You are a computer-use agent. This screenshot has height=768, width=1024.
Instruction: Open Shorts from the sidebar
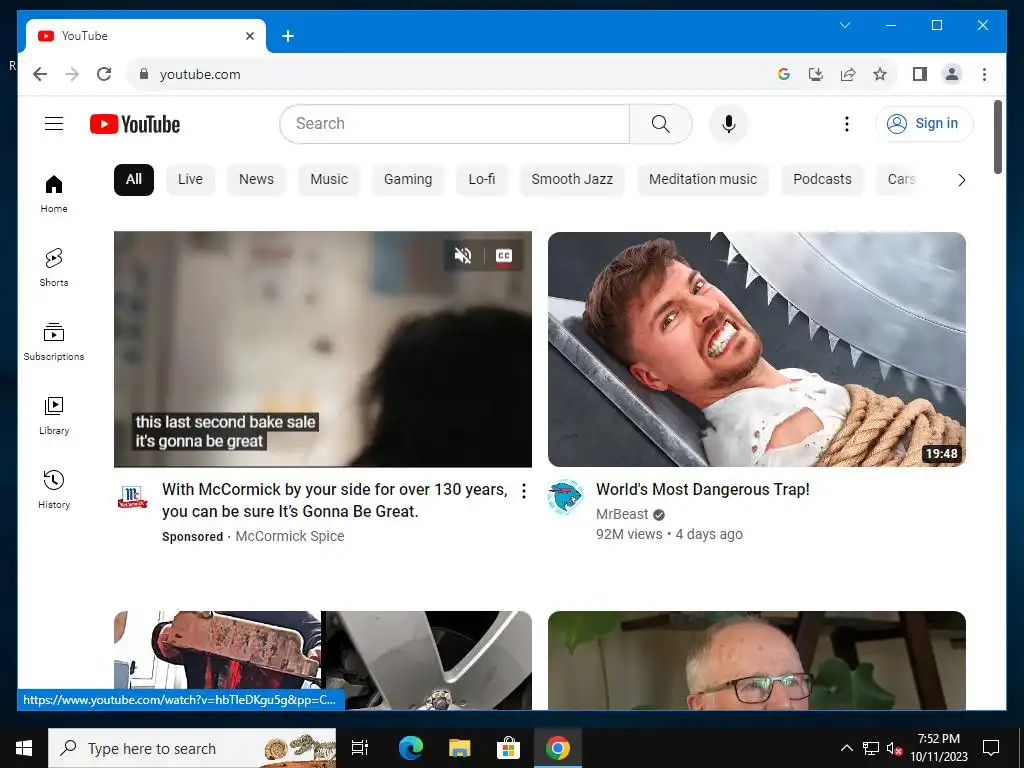click(54, 268)
